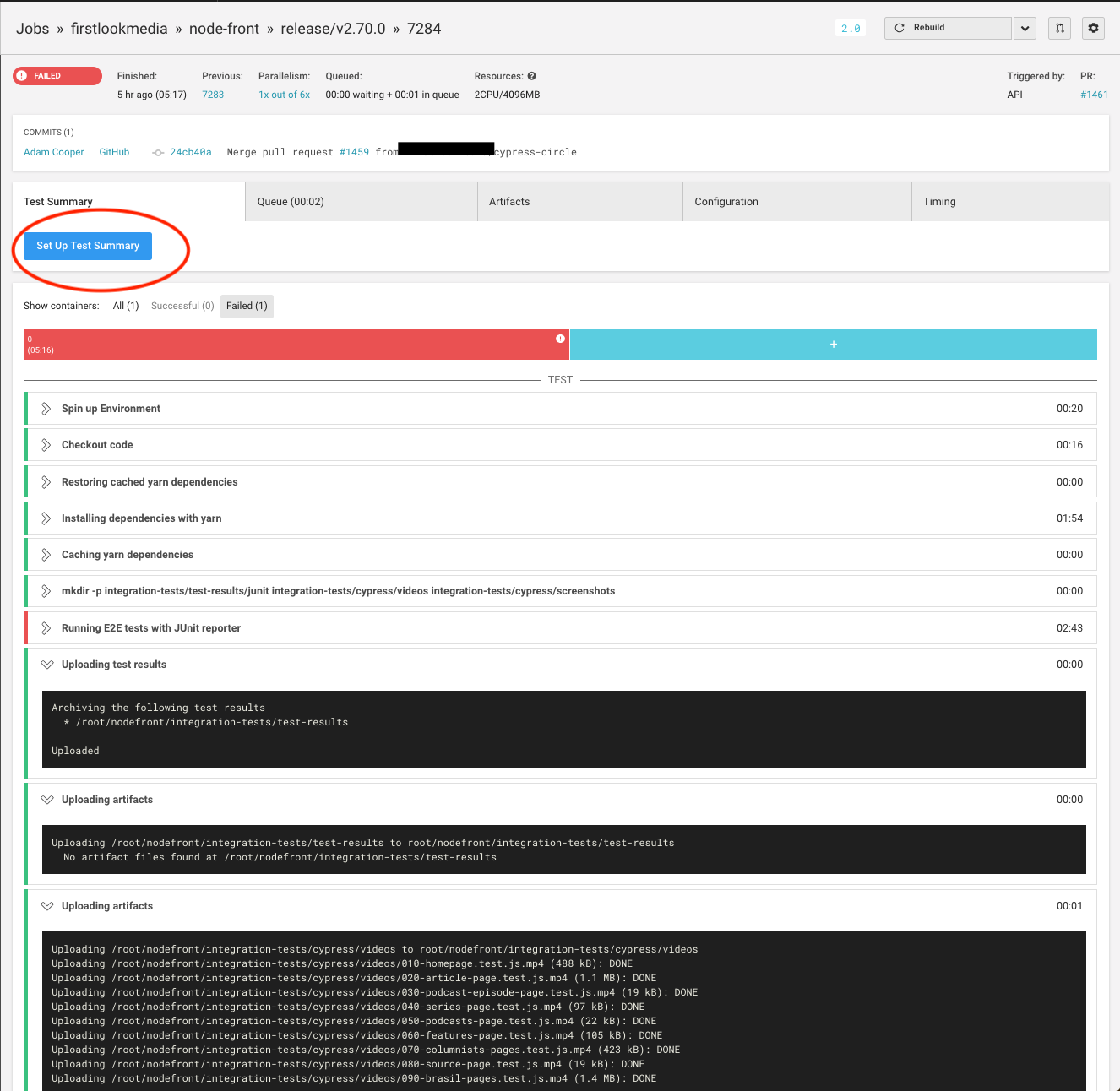Screen dimensions: 1120x1091
Task: Switch to the Timing tab
Action: (1010, 202)
